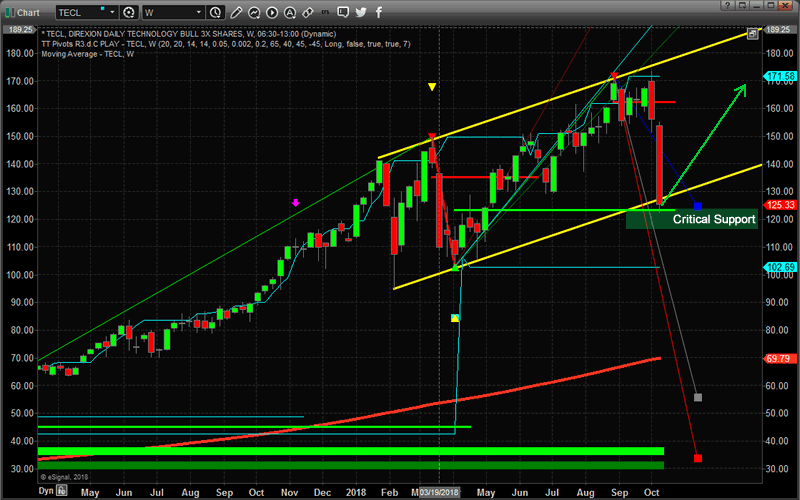The image size is (800, 500).
Task: Click the circled A alerts icon
Action: tap(290, 12)
